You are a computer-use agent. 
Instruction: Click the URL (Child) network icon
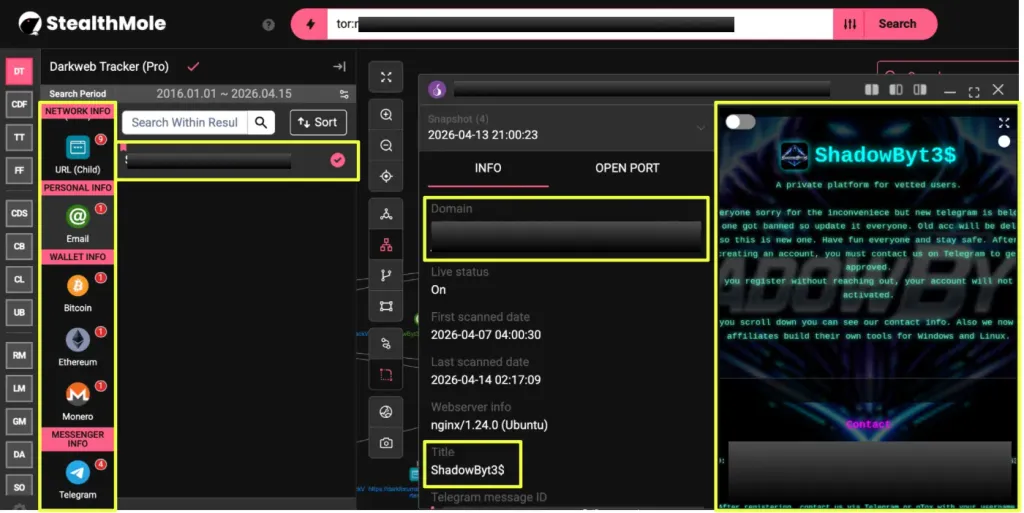(x=78, y=148)
